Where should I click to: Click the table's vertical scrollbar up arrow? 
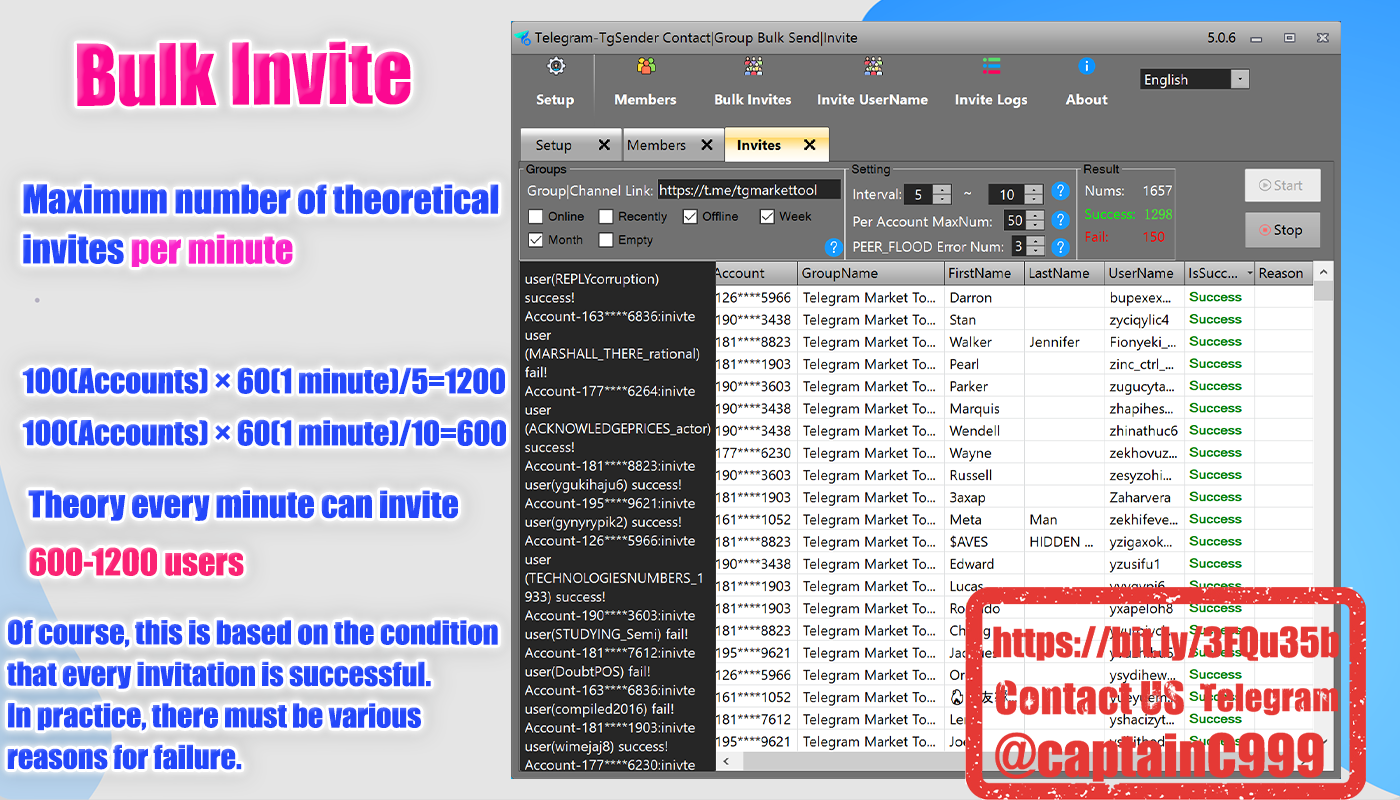pyautogui.click(x=1323, y=272)
